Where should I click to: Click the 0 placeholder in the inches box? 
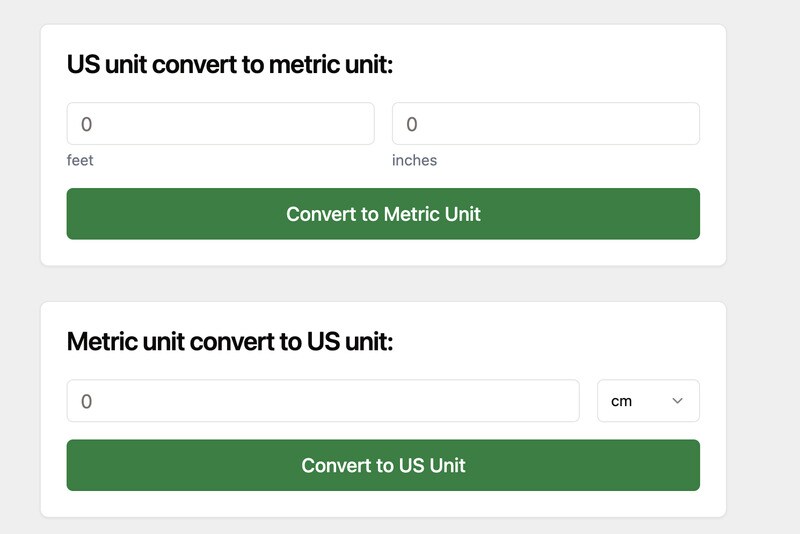click(411, 124)
